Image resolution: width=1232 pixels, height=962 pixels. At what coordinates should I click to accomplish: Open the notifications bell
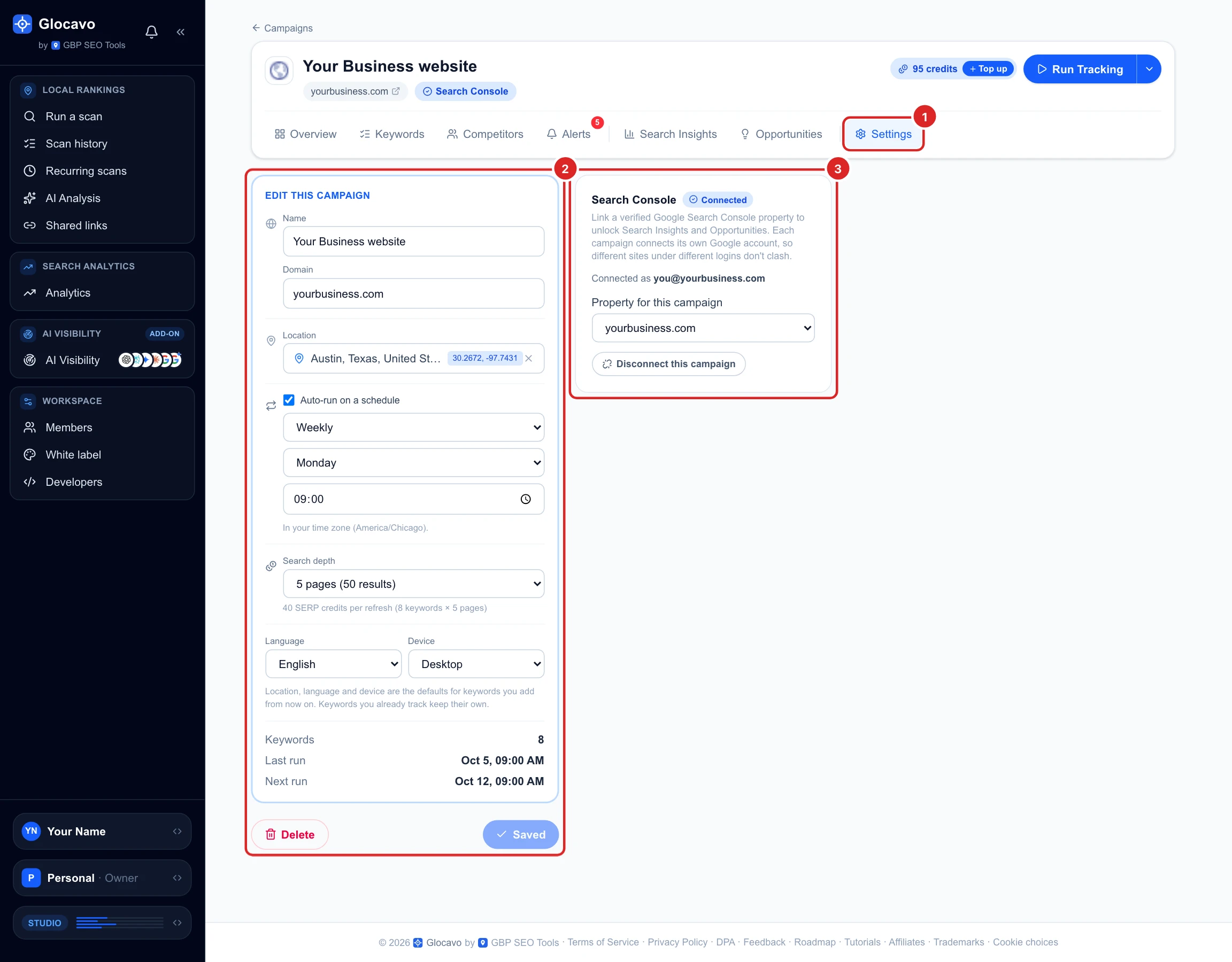(151, 32)
